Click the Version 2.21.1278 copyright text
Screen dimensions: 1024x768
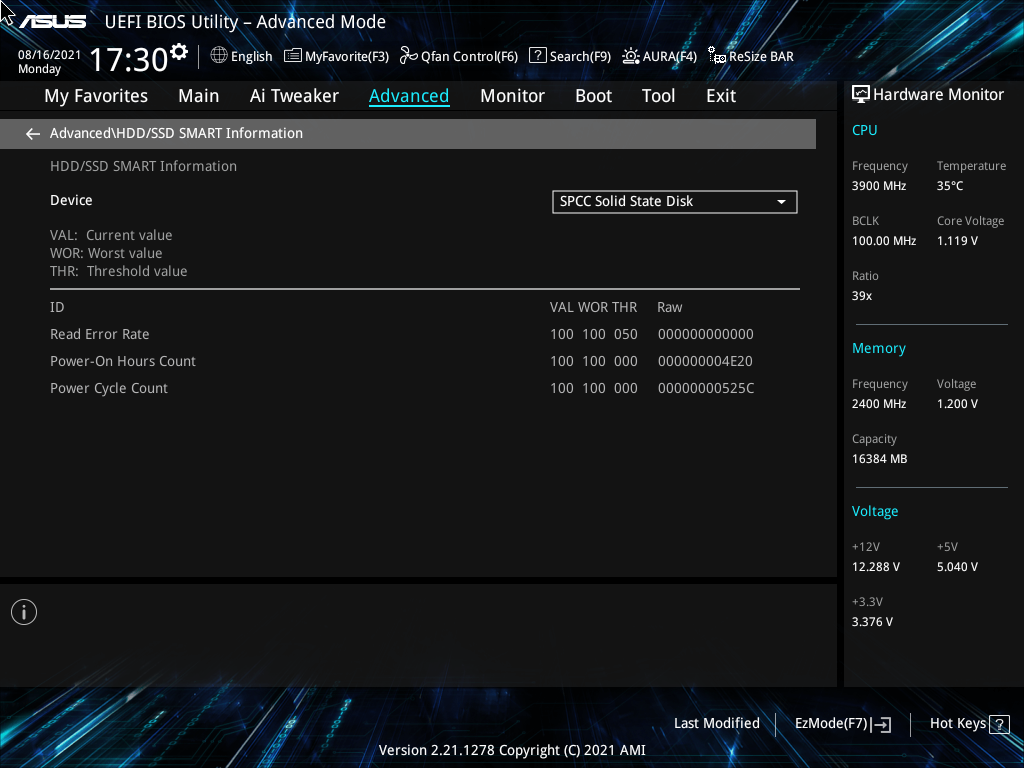click(512, 750)
